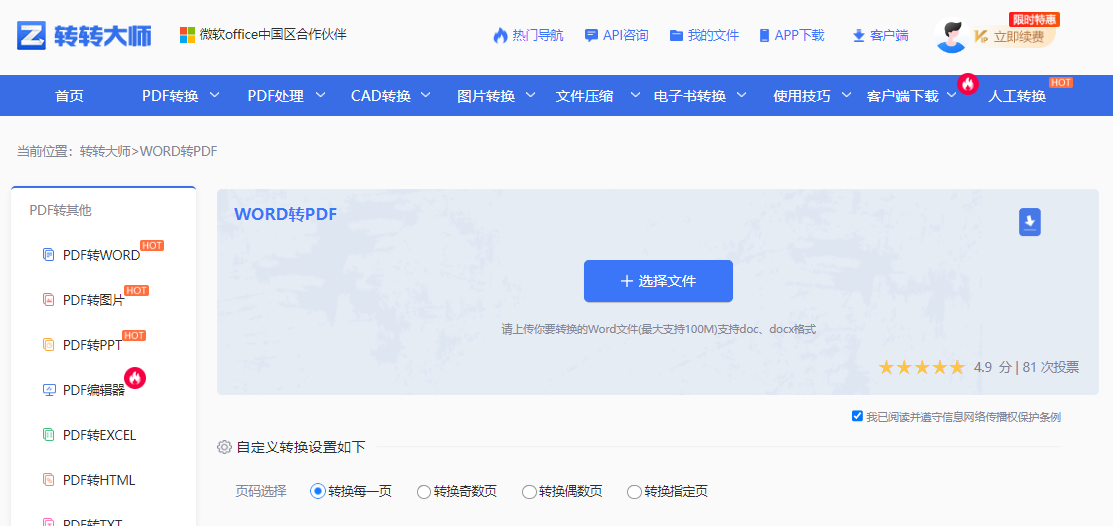Expand the 使用技巧 dropdown chevron

pyautogui.click(x=846, y=94)
